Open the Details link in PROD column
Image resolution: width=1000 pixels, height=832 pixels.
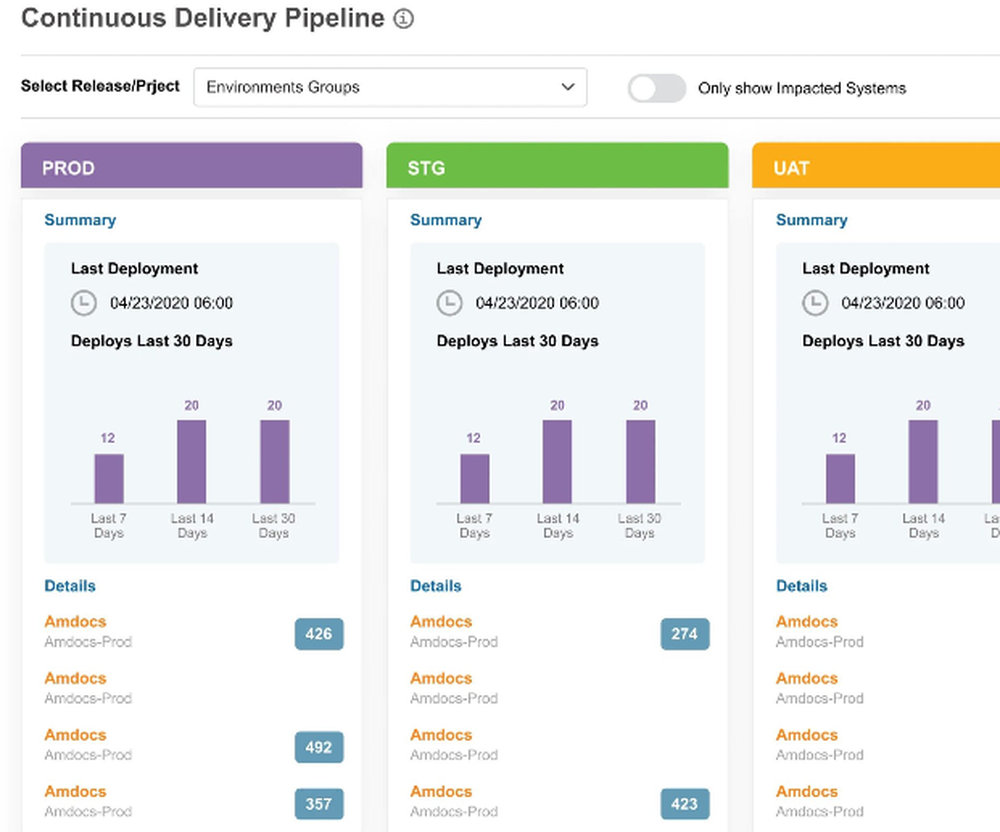70,586
